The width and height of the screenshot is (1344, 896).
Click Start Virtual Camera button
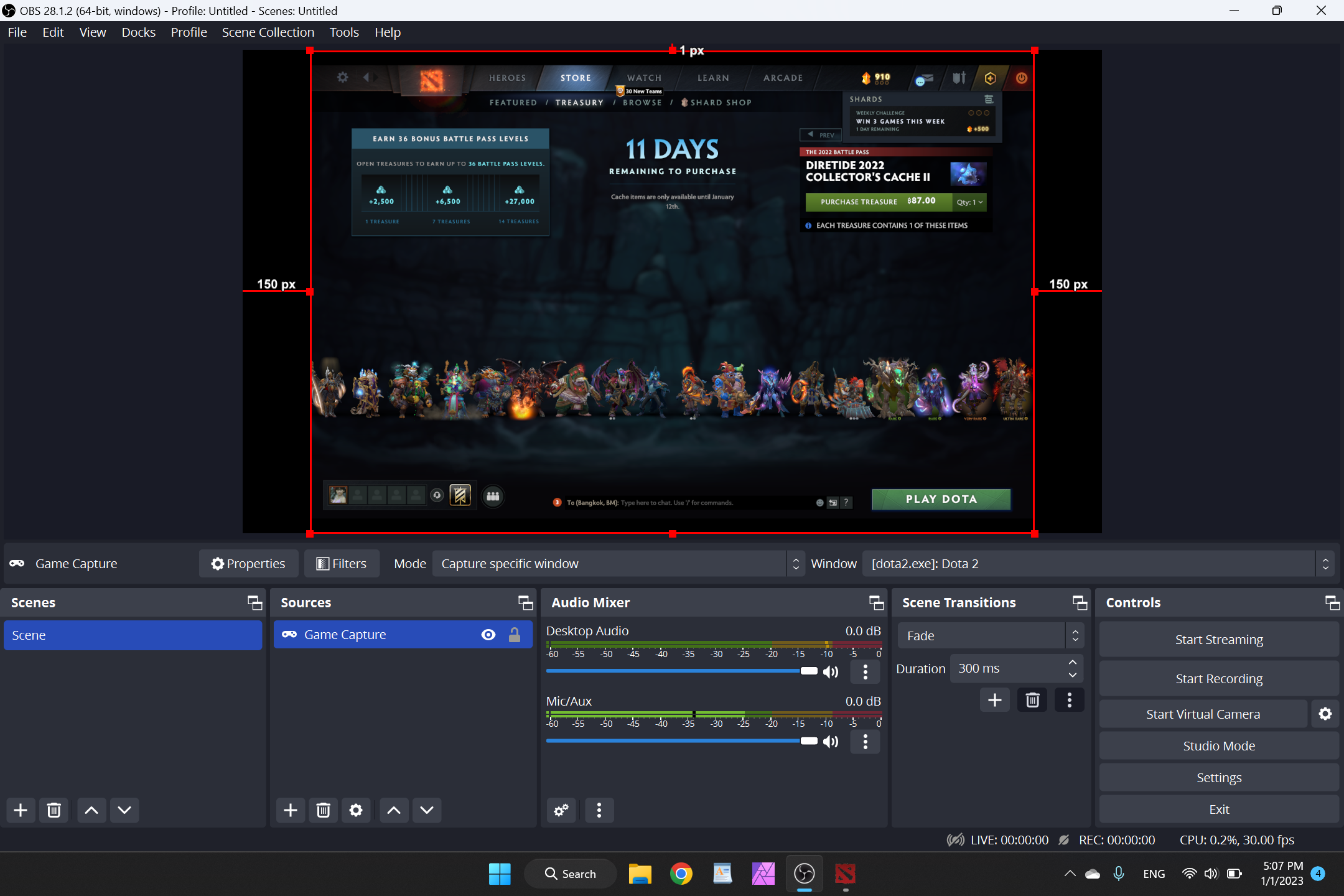[1203, 714]
